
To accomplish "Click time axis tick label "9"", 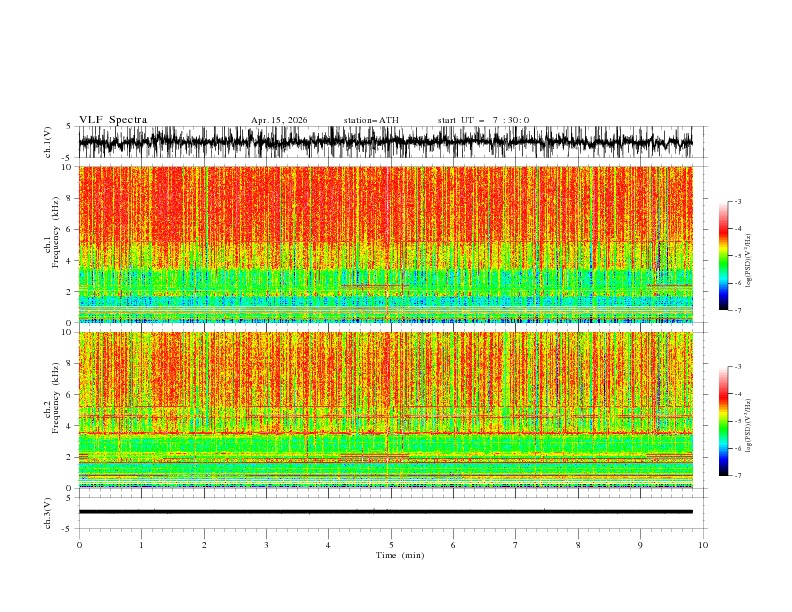I will 641,545.
